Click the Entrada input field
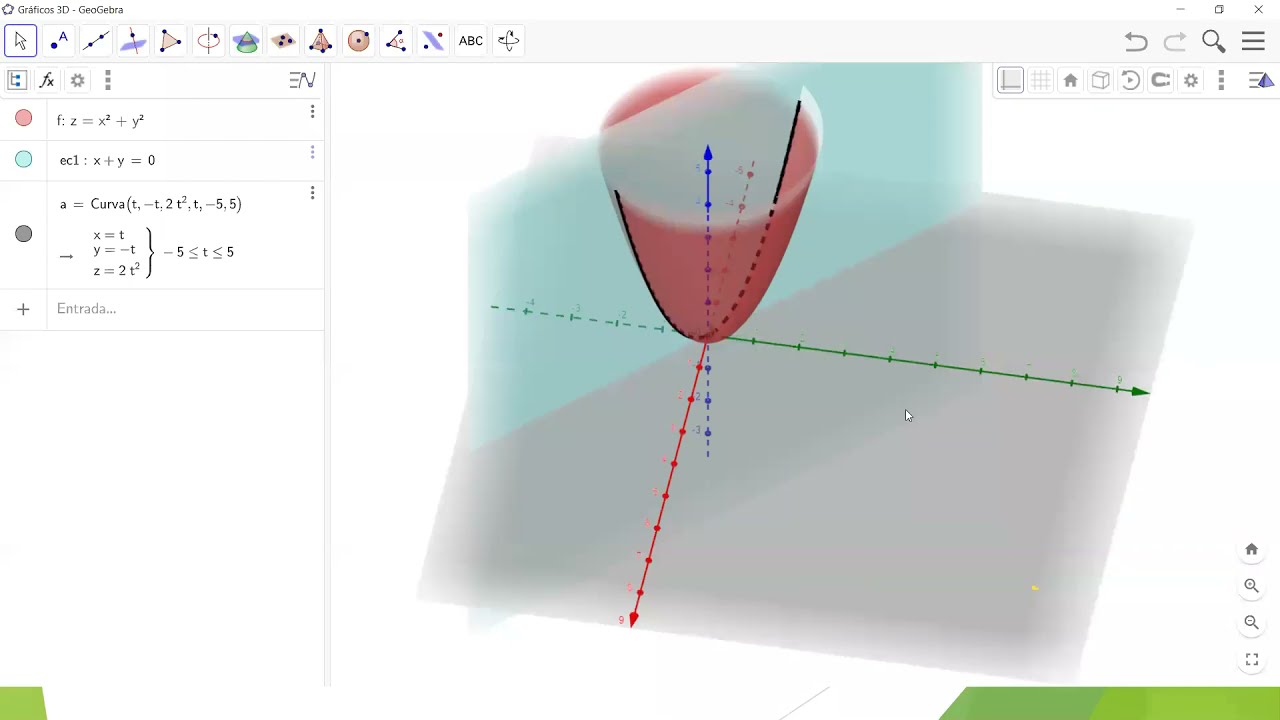 pyautogui.click(x=150, y=308)
